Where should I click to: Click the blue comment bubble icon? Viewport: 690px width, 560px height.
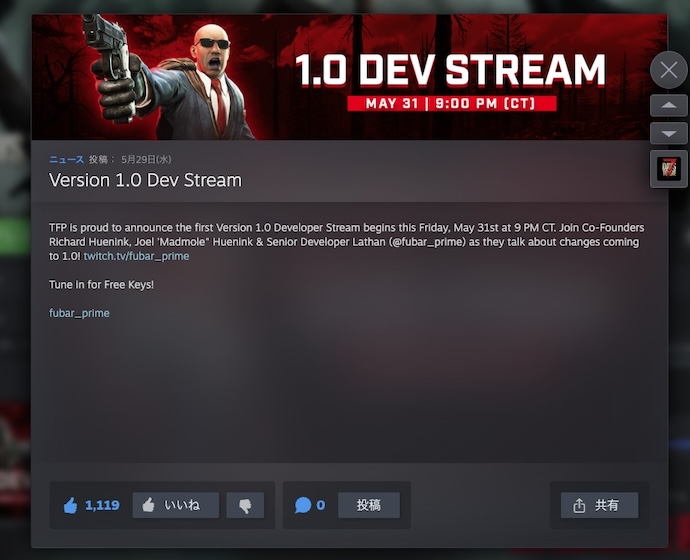(303, 506)
